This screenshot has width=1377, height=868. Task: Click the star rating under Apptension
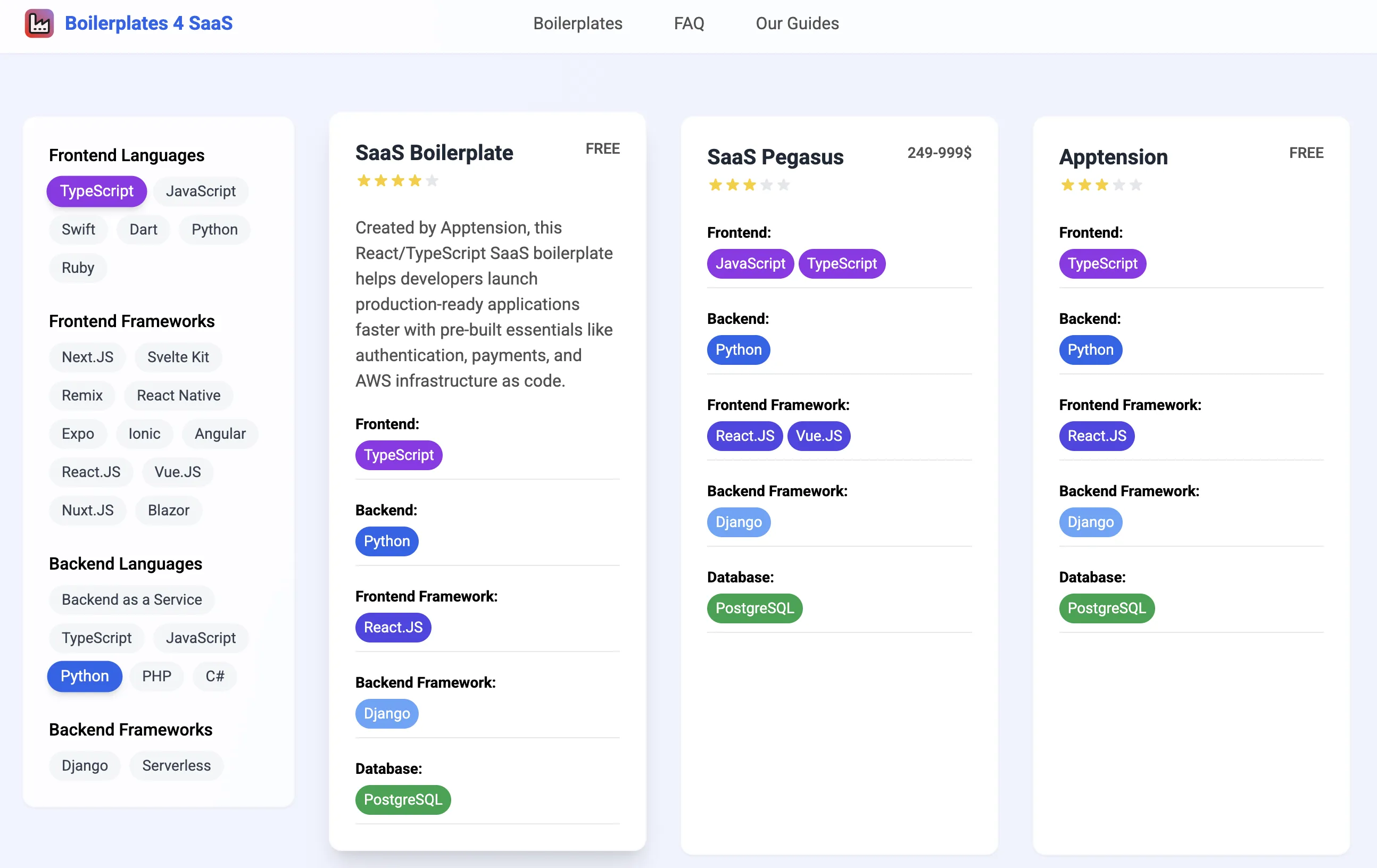[1101, 185]
